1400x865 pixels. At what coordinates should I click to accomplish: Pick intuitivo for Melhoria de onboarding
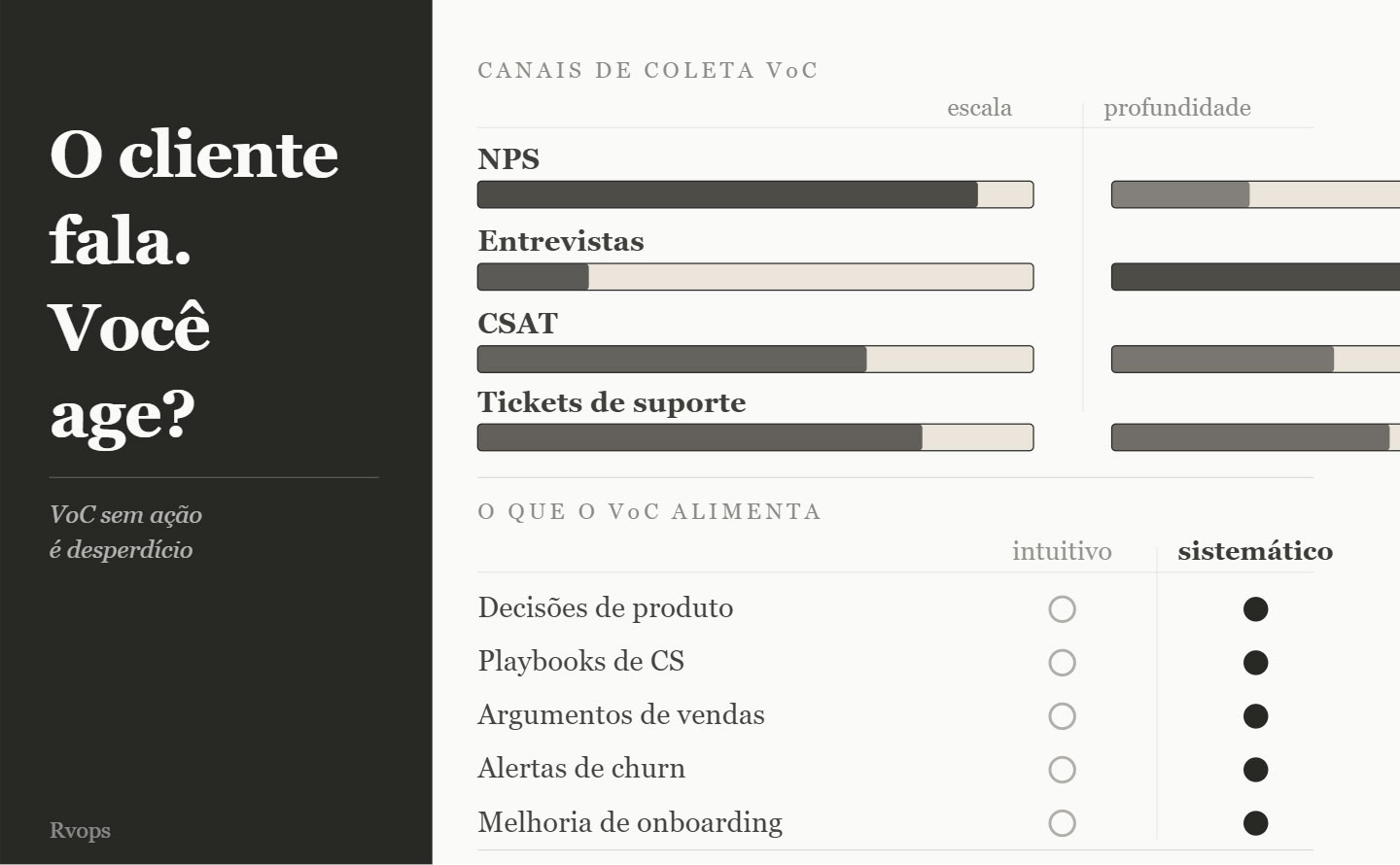click(x=1062, y=823)
